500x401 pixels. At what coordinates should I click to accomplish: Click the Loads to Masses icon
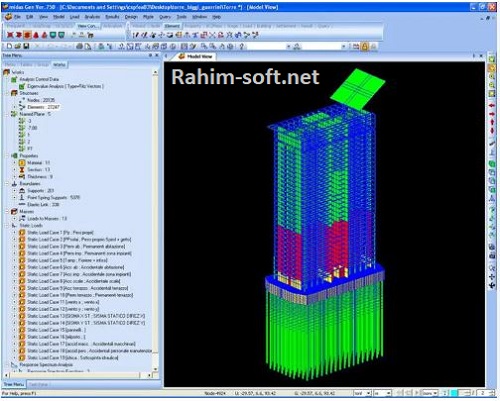22,218
